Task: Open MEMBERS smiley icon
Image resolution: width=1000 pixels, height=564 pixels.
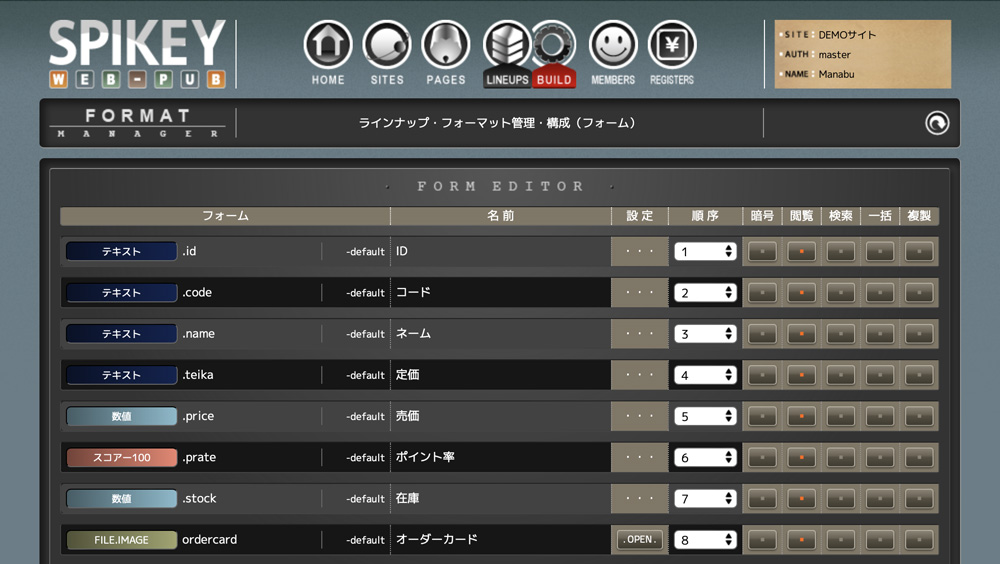Action: point(613,46)
